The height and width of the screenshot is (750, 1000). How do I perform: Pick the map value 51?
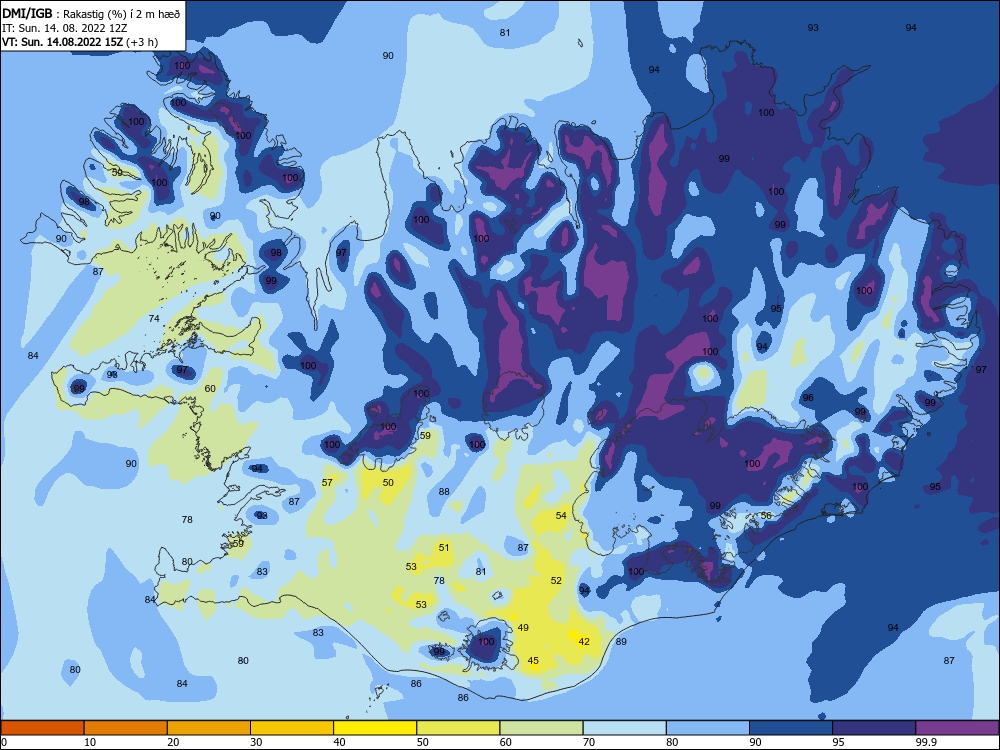tap(444, 547)
